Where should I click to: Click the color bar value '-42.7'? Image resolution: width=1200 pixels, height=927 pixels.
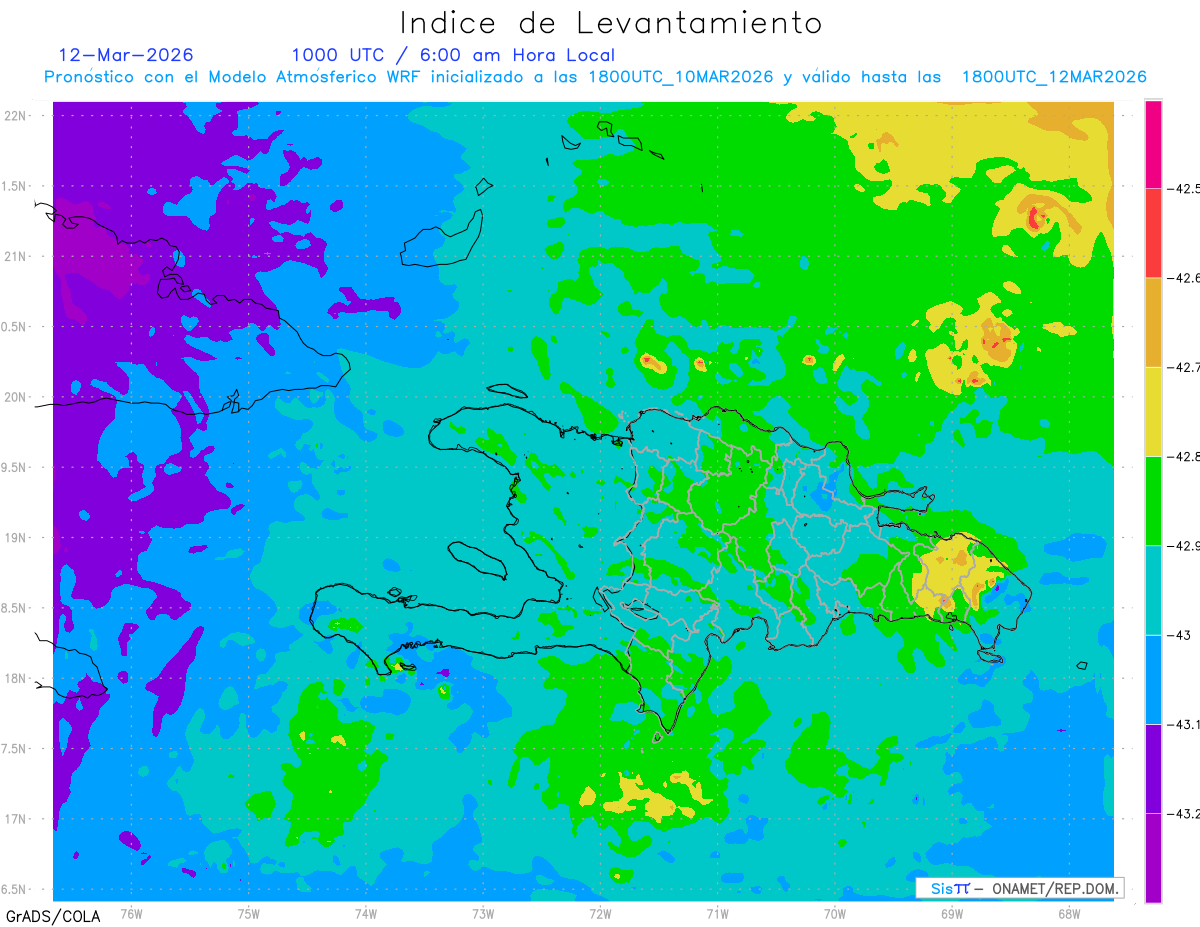coord(1183,367)
